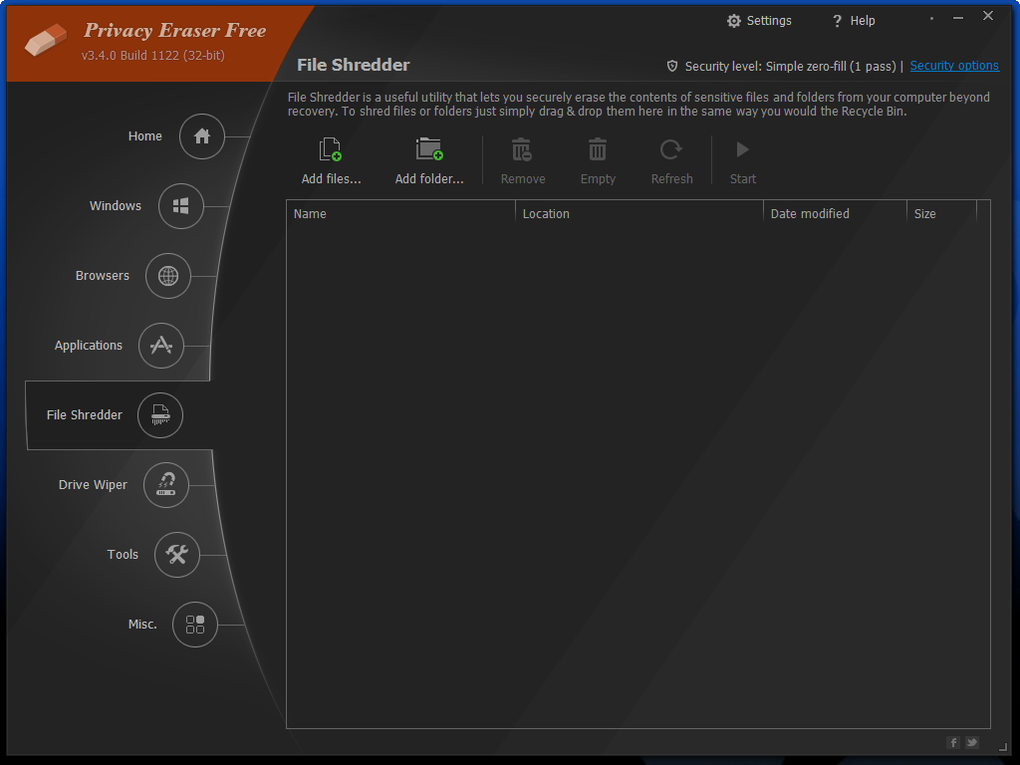Click the Help question mark icon
Image resolution: width=1020 pixels, height=765 pixels.
837,21
